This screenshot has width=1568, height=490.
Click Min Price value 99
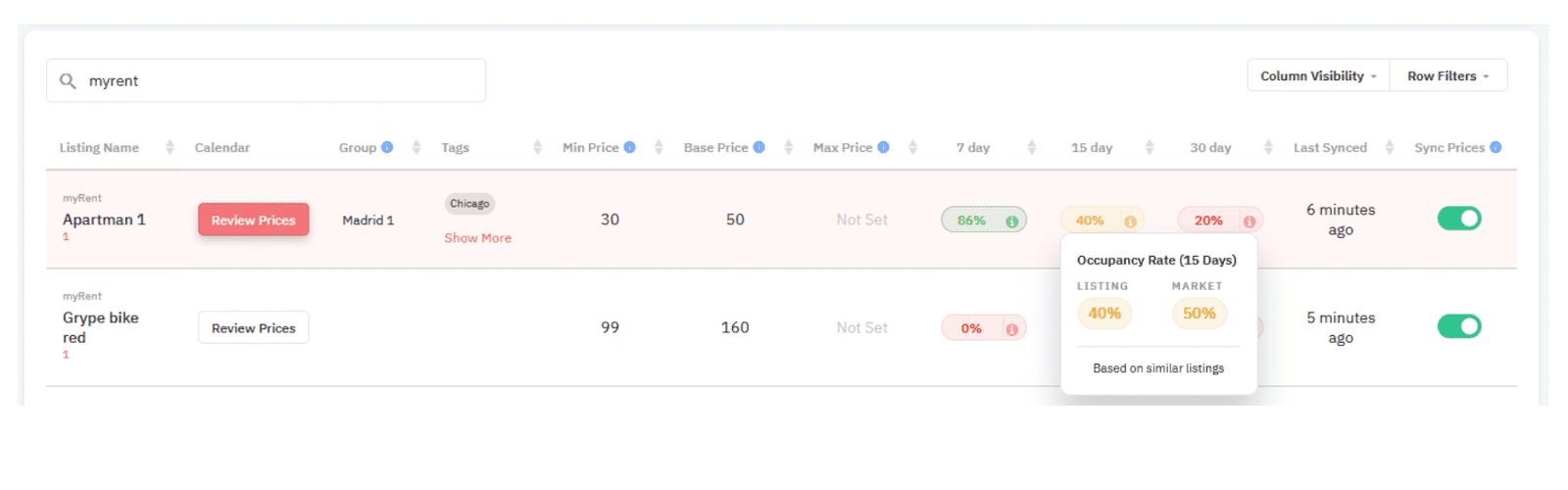(x=610, y=327)
